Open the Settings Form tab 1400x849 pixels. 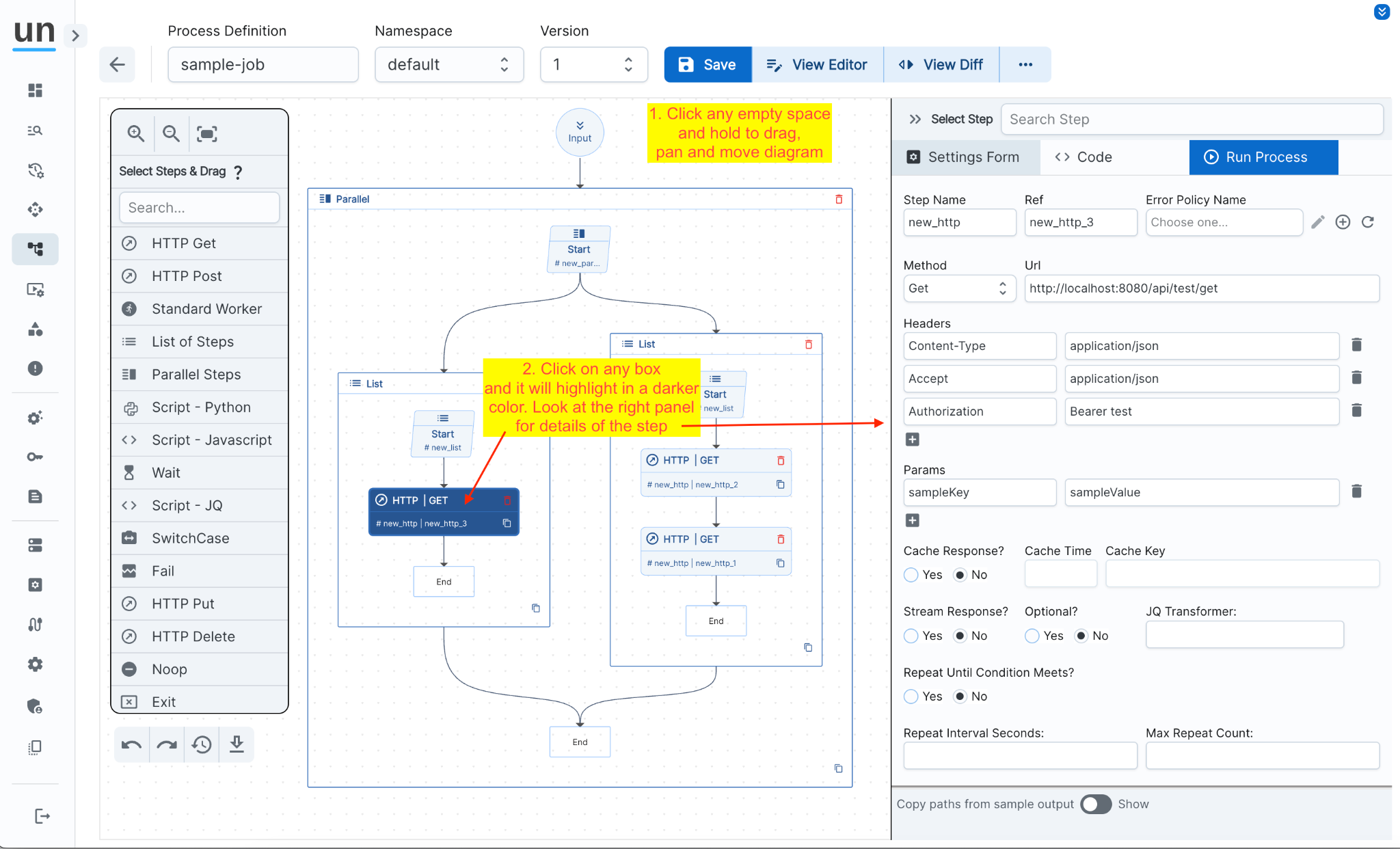coord(964,157)
